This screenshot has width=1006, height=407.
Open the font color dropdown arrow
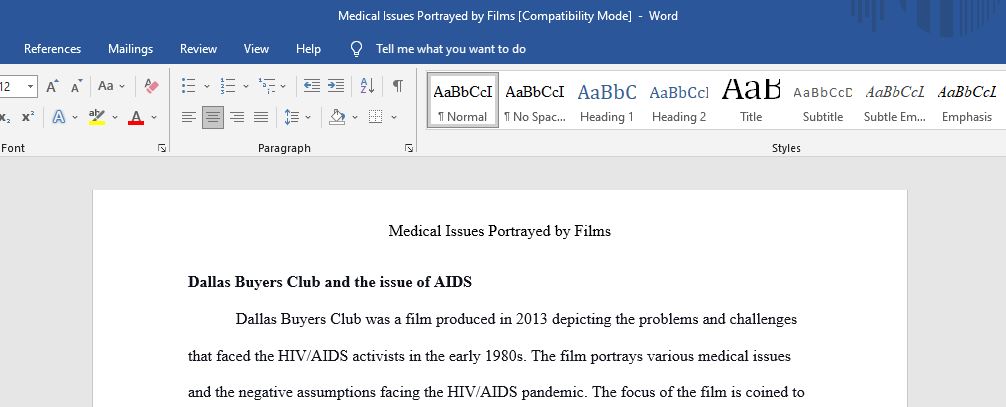pyautogui.click(x=154, y=117)
